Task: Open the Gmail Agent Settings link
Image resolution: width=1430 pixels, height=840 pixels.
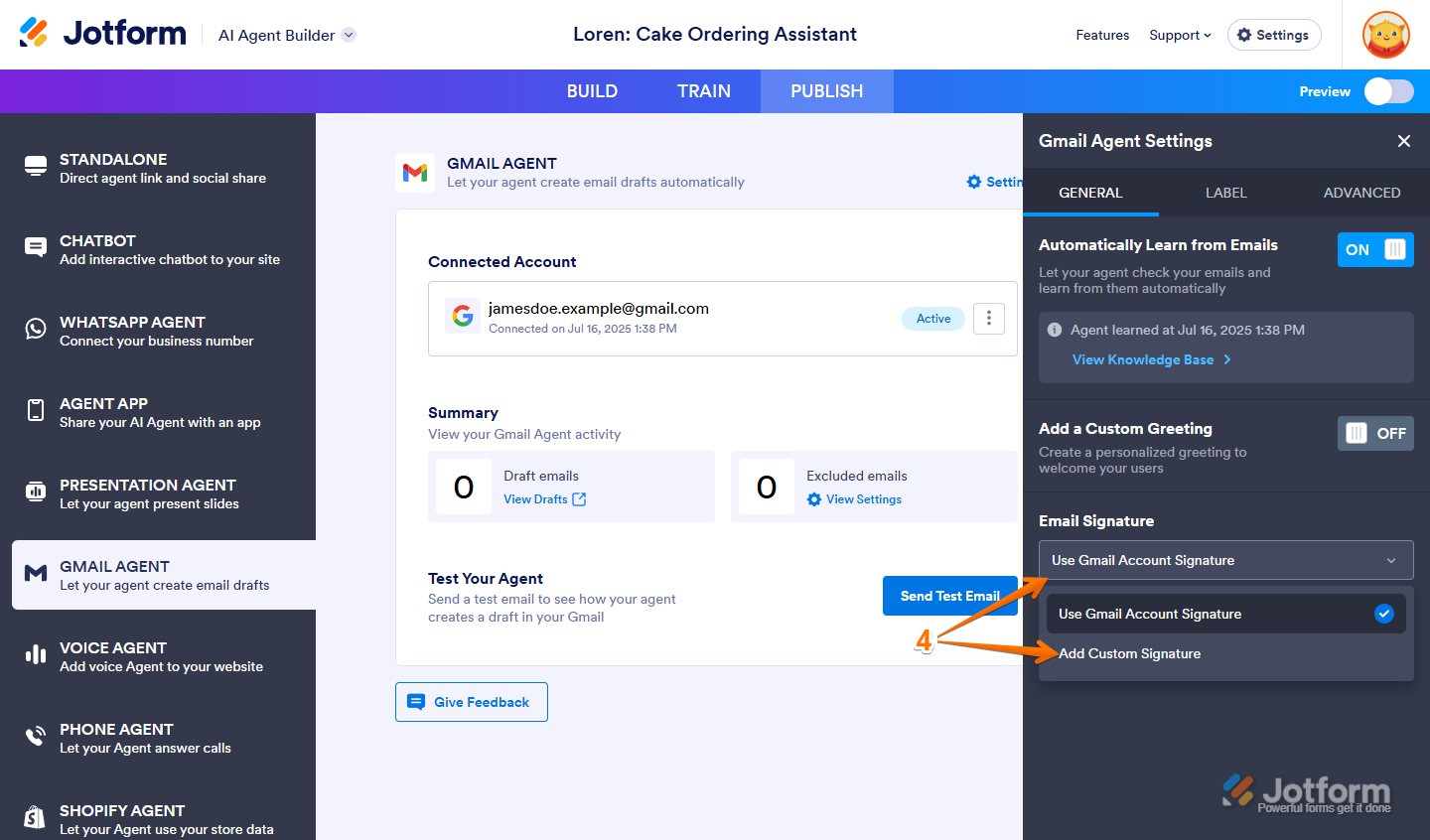Action: (x=995, y=182)
